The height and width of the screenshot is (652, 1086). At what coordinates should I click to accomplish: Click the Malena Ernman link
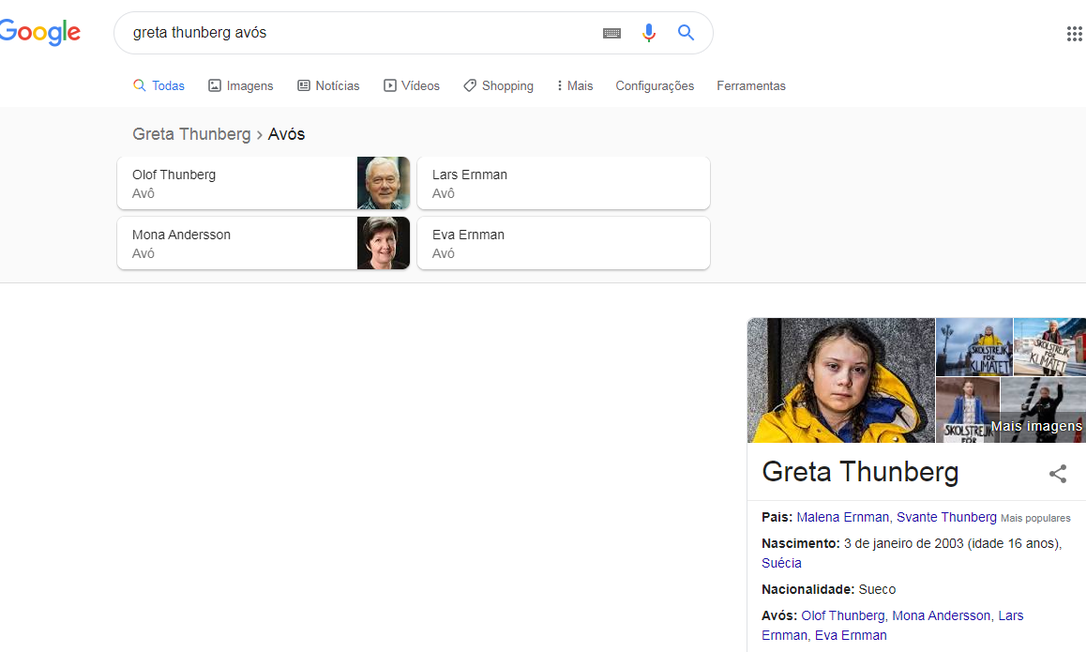point(842,517)
